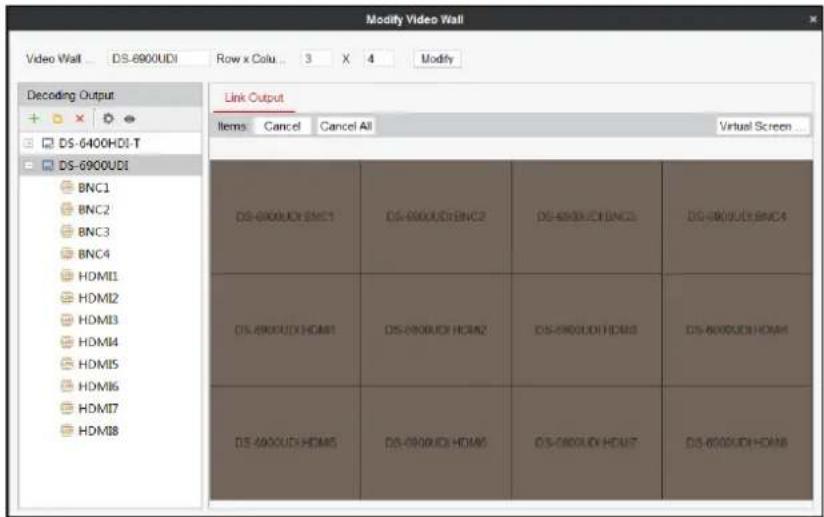Click the monitor icon beside DS-6400HDI-T
Viewport: 824px width, 517px height.
[48, 143]
